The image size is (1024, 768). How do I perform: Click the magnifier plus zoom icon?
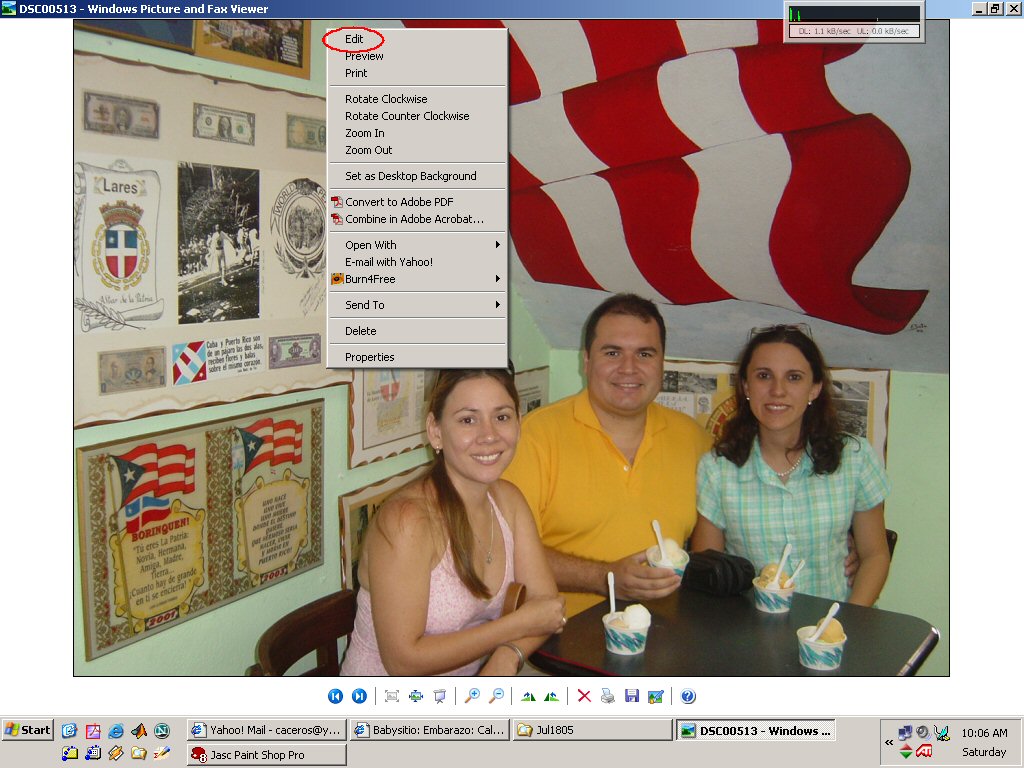(472, 696)
